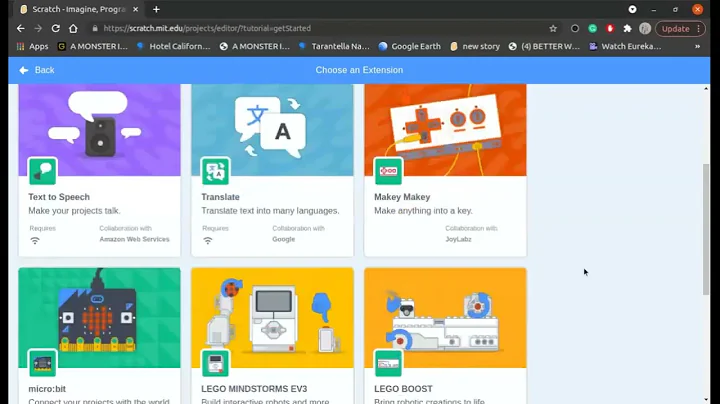Click 'Translate text into many languages.' description
Viewport: 720px width, 404px height.
coord(270,211)
